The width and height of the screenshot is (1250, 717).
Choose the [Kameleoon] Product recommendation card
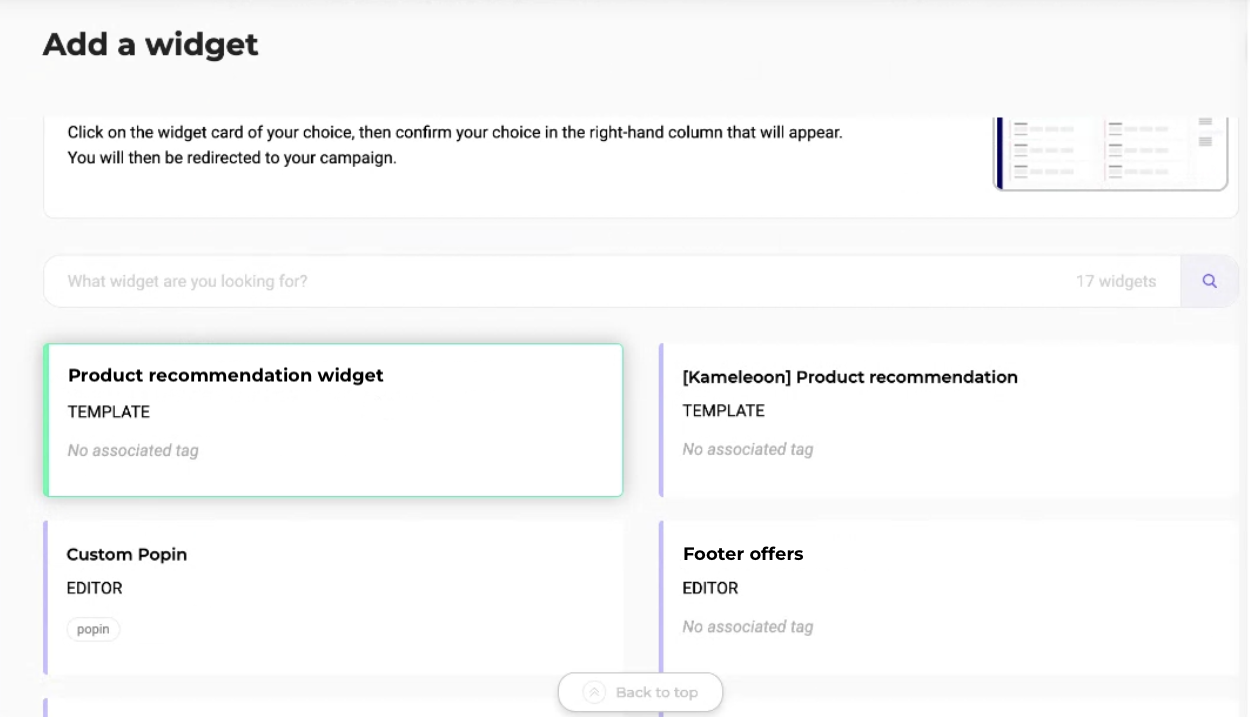(x=949, y=420)
